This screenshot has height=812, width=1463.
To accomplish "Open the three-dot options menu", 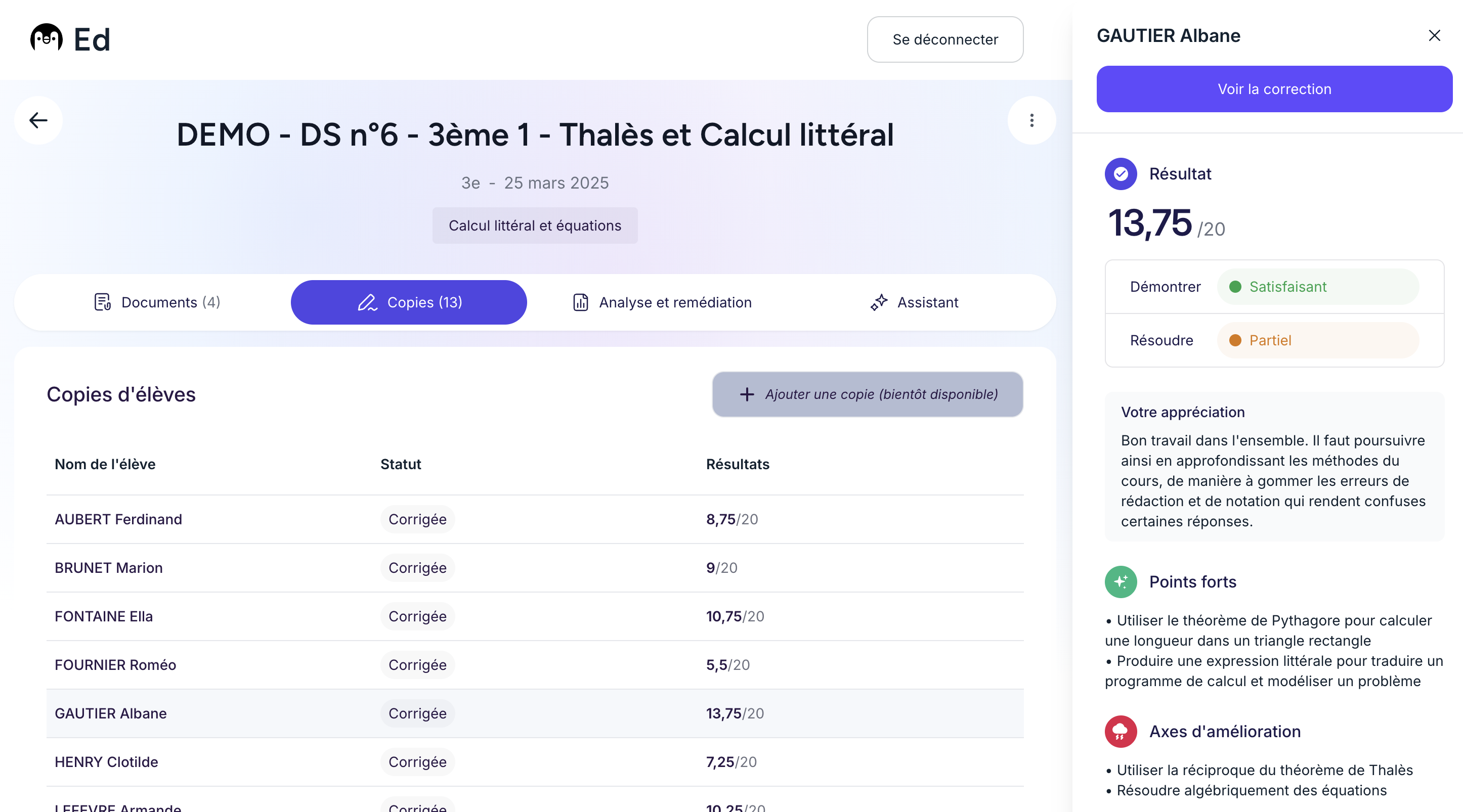I will 1031,120.
